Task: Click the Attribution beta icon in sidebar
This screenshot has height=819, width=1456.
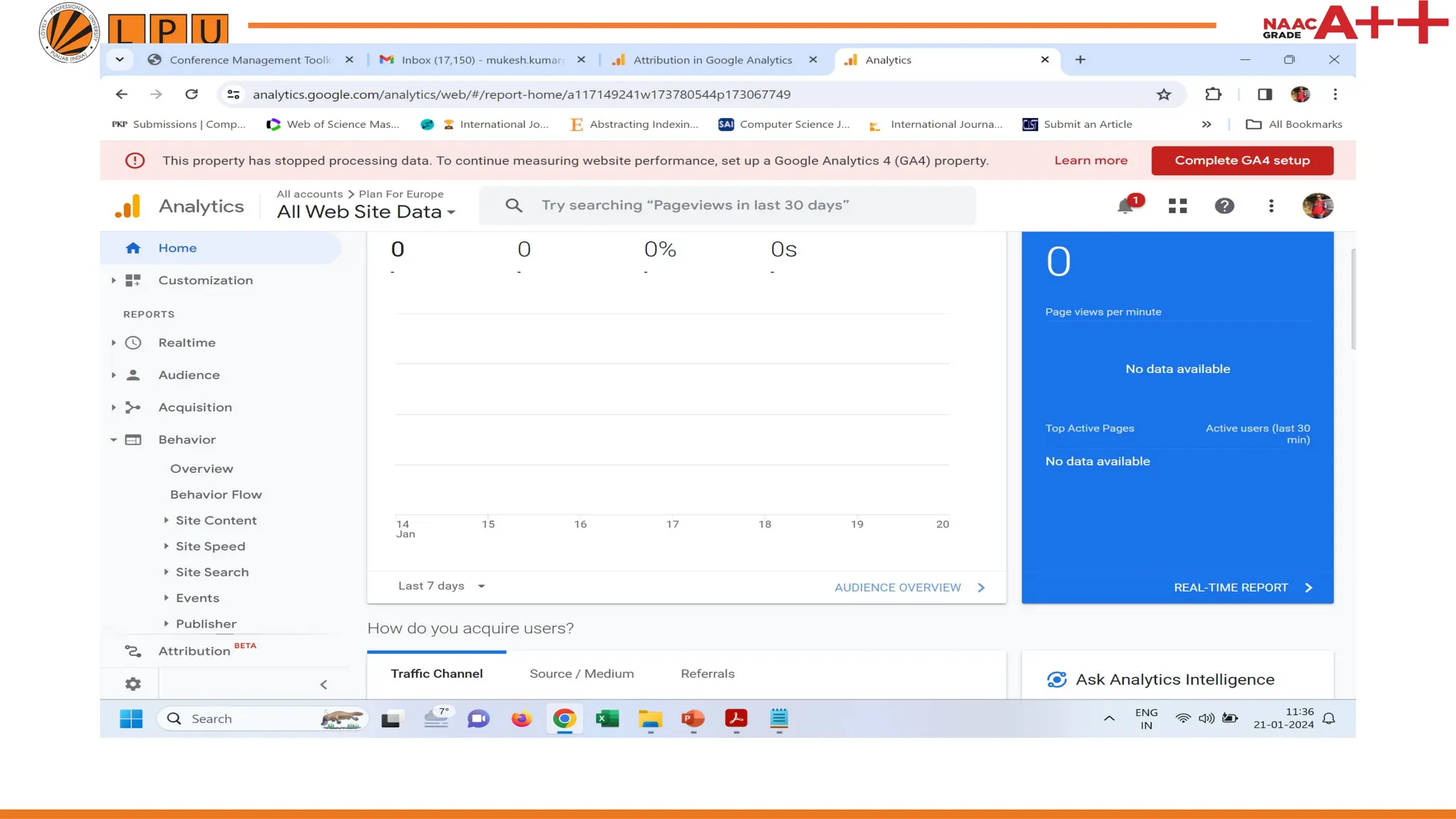Action: click(133, 651)
